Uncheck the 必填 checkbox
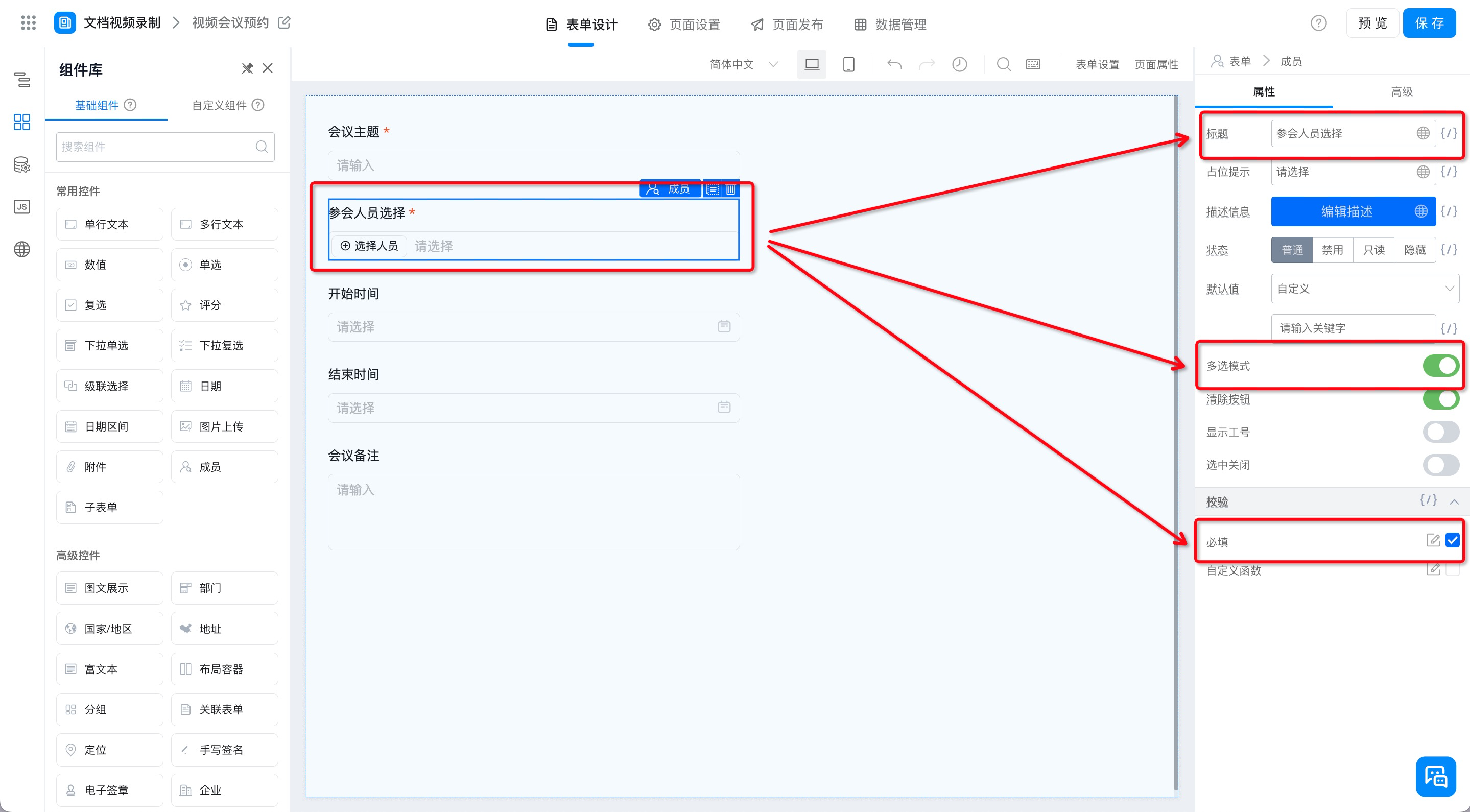Screen dimensions: 1470x812 click(x=1452, y=540)
